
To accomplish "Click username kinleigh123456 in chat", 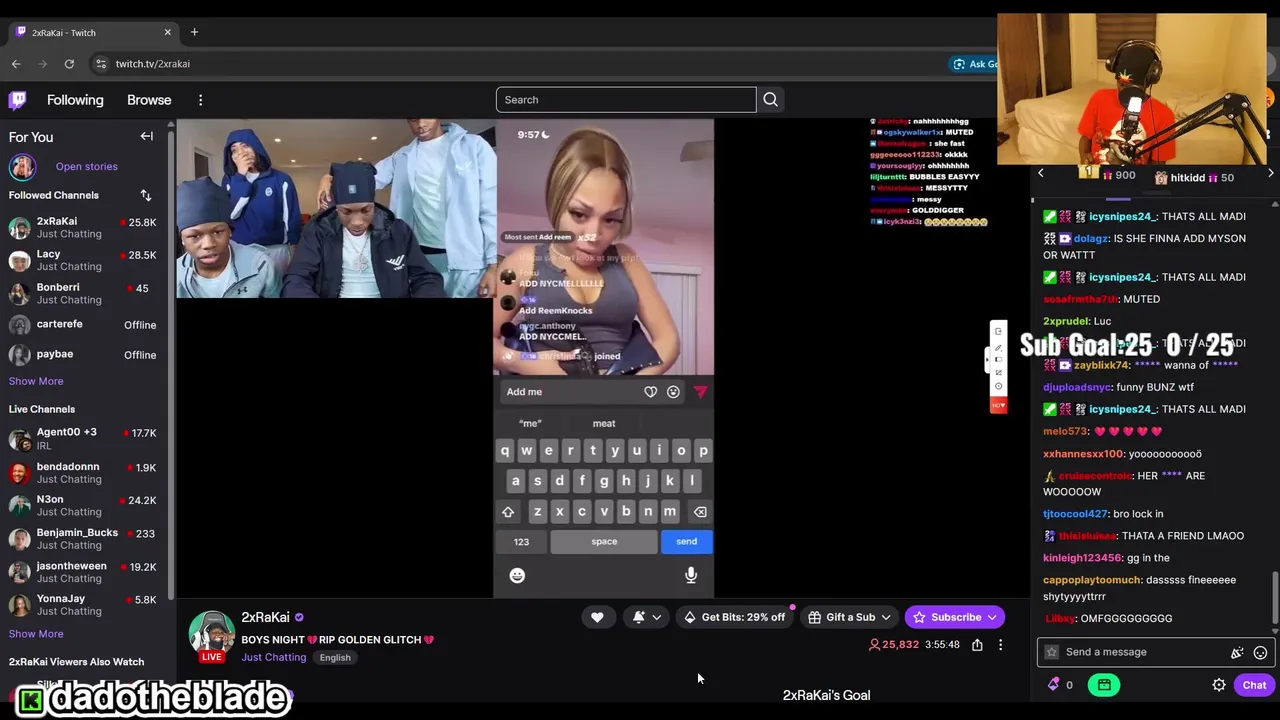I will point(1082,558).
